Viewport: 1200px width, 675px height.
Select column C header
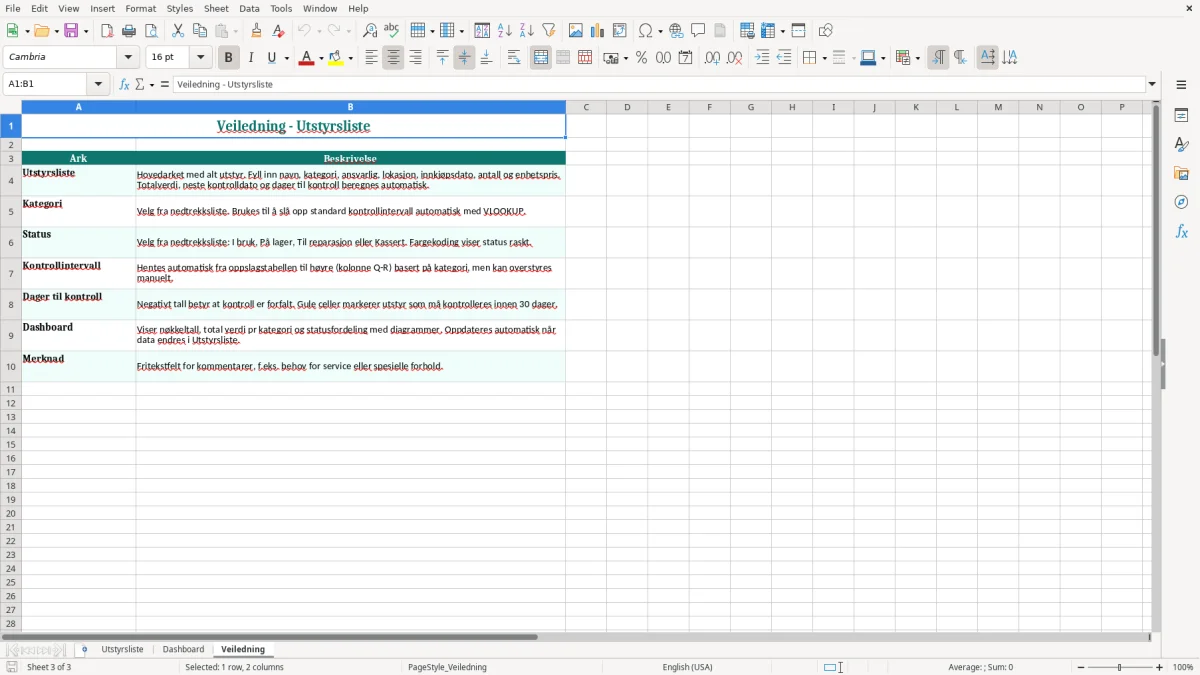(x=586, y=107)
